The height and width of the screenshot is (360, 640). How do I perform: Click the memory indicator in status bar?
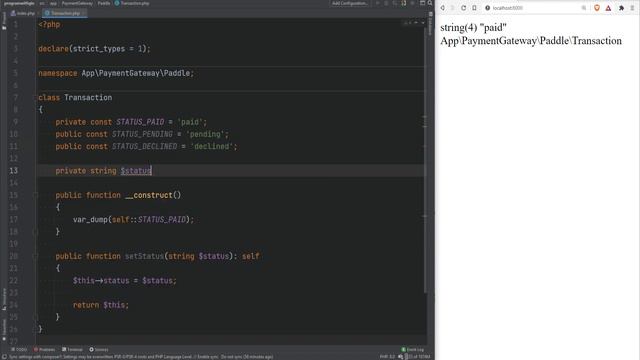418,357
